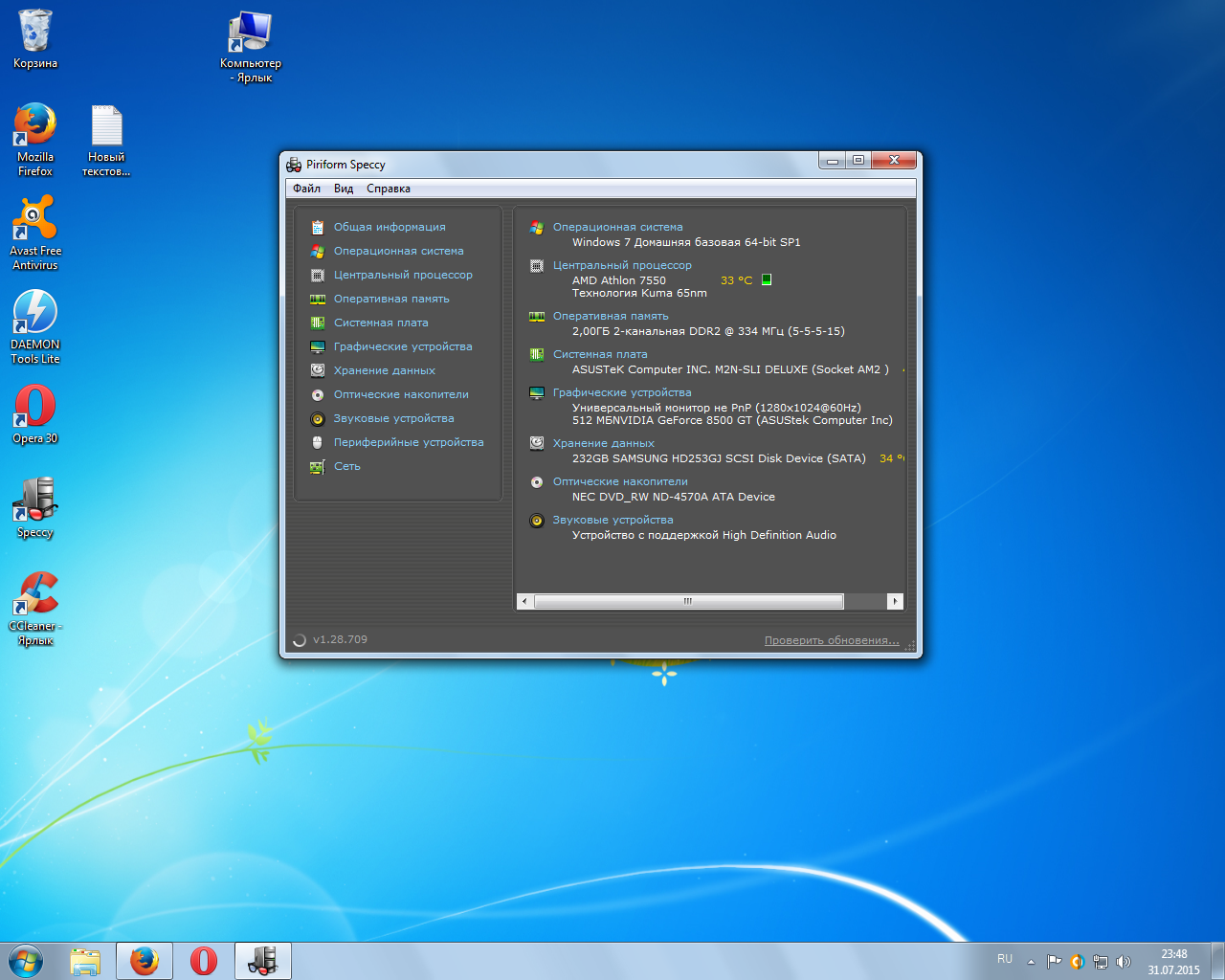Click the summary panel Оперативная память icon
Image resolution: width=1225 pixels, height=980 pixels.
point(537,316)
